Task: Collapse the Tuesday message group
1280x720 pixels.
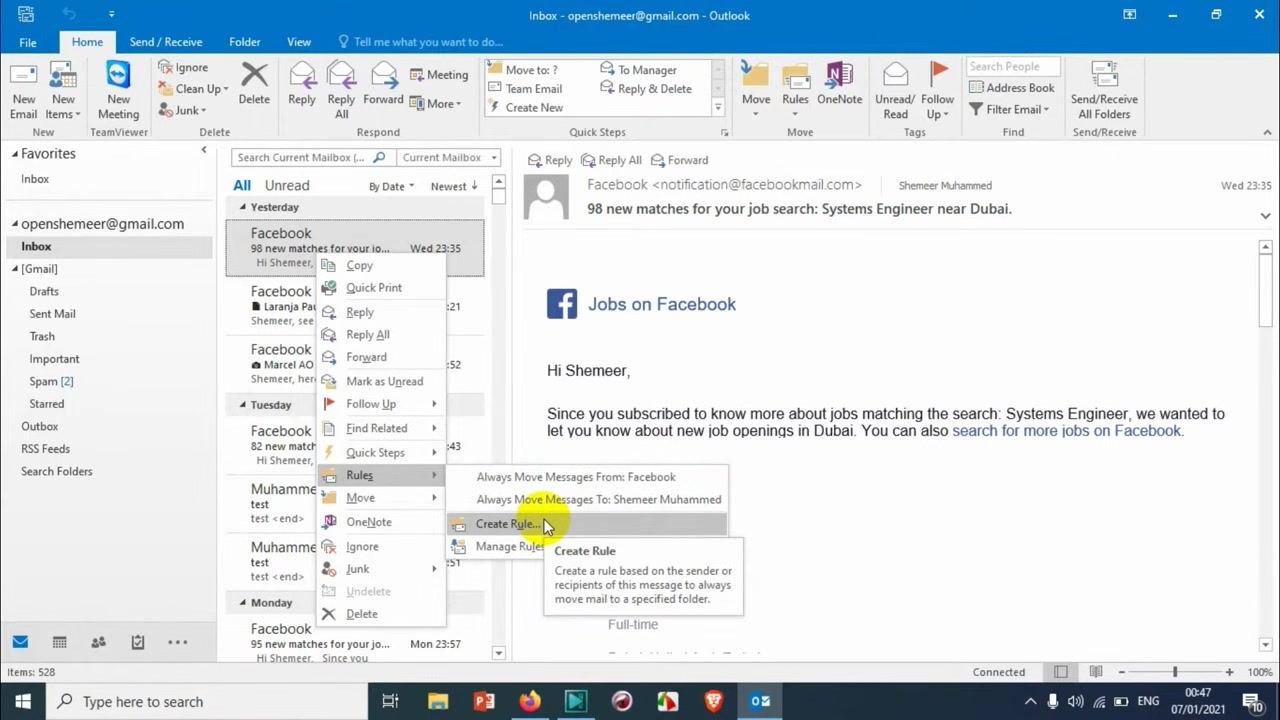Action: point(243,405)
